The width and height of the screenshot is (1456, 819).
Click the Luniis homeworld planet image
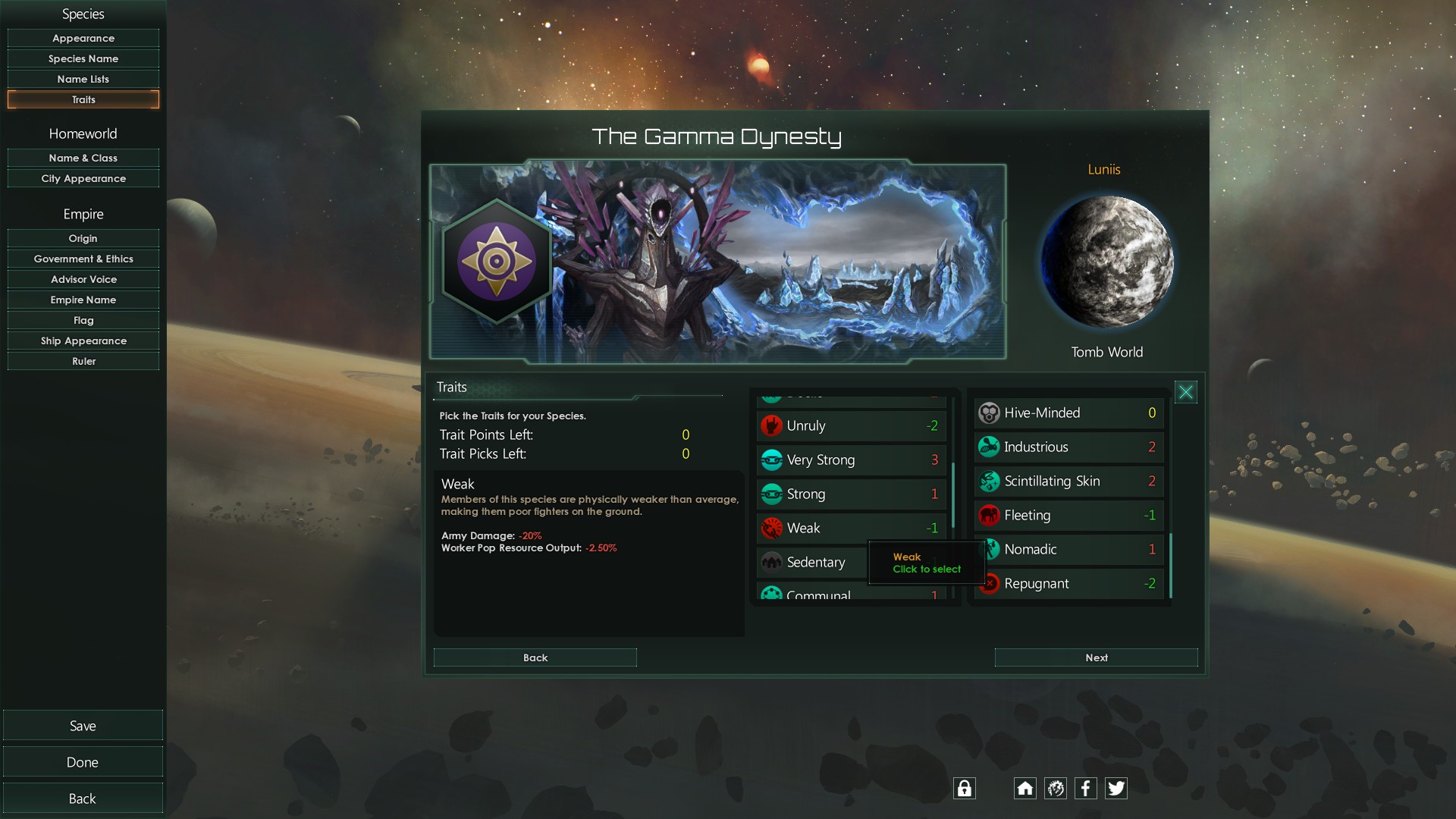tap(1107, 262)
